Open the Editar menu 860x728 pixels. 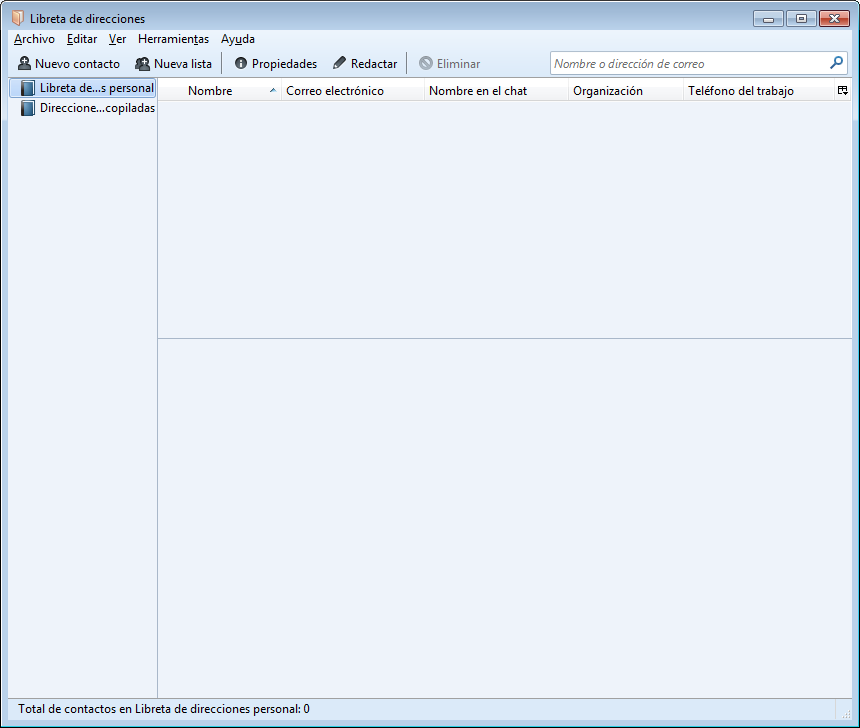pos(82,39)
